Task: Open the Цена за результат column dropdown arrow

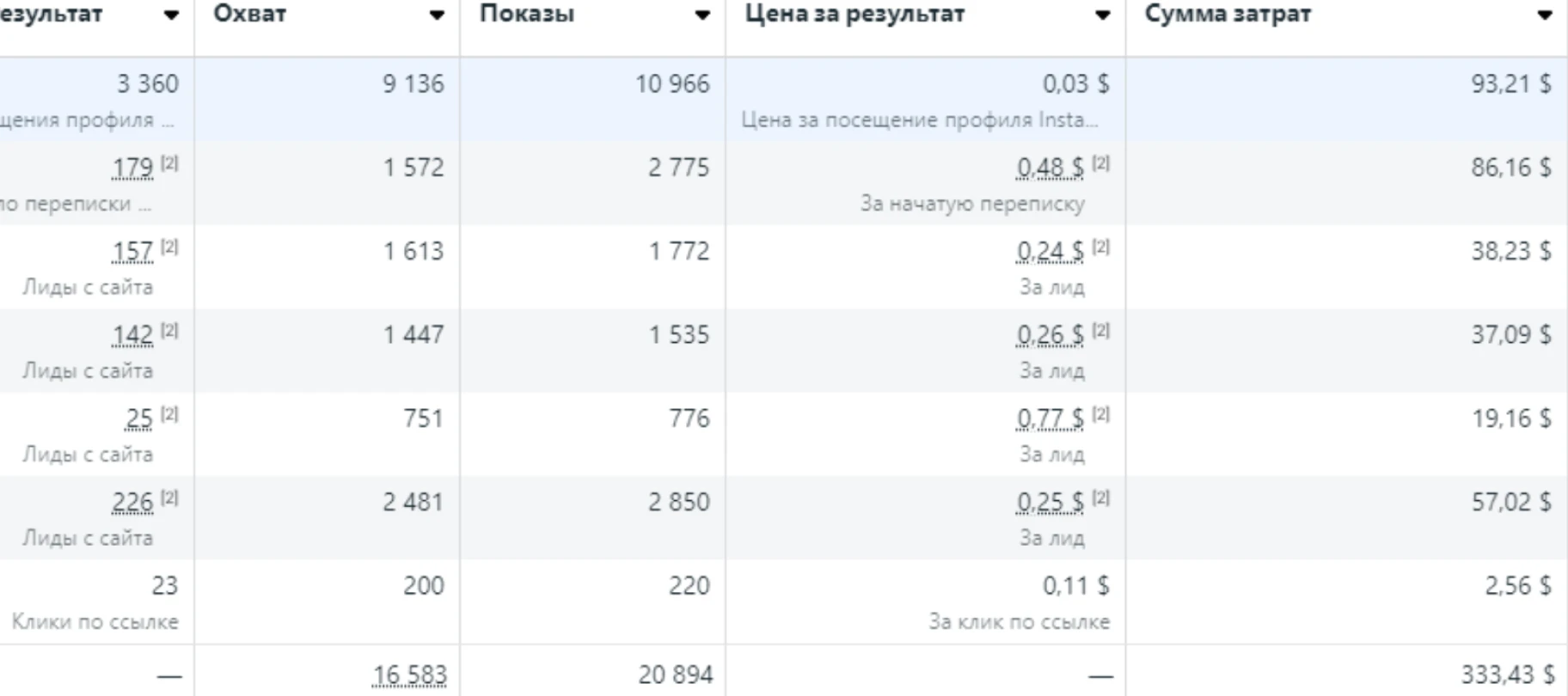Action: tap(1102, 15)
